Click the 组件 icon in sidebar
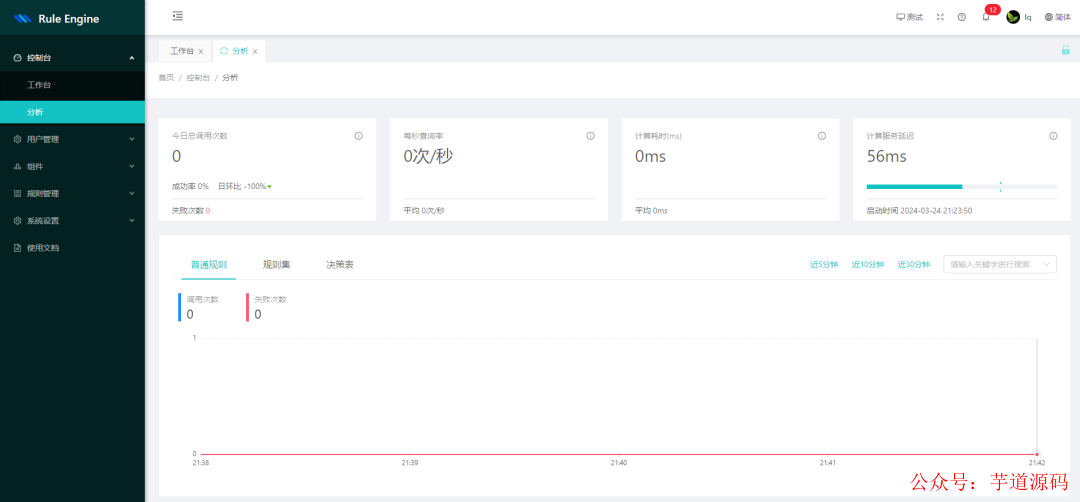1080x502 pixels. point(18,167)
